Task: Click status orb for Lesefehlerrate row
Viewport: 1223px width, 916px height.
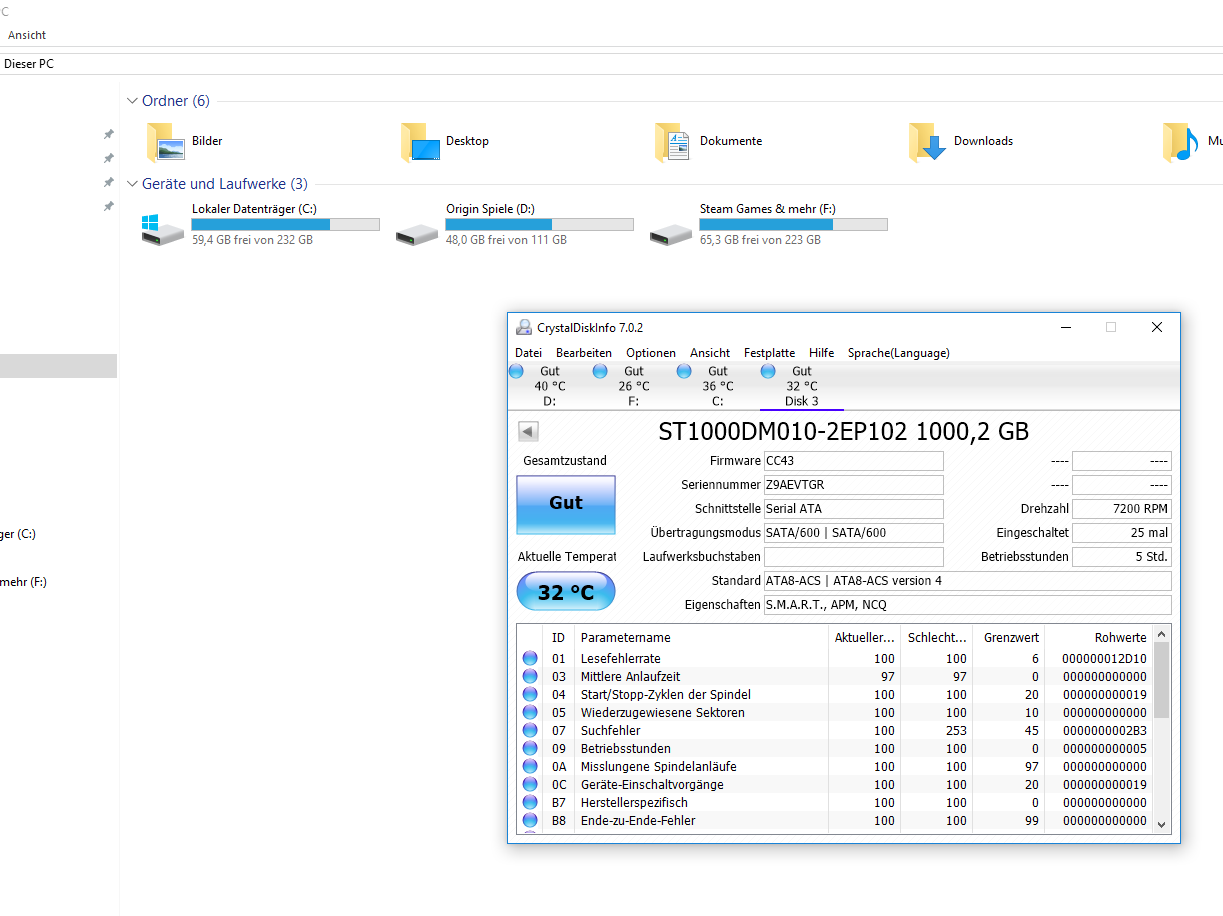Action: [x=530, y=658]
